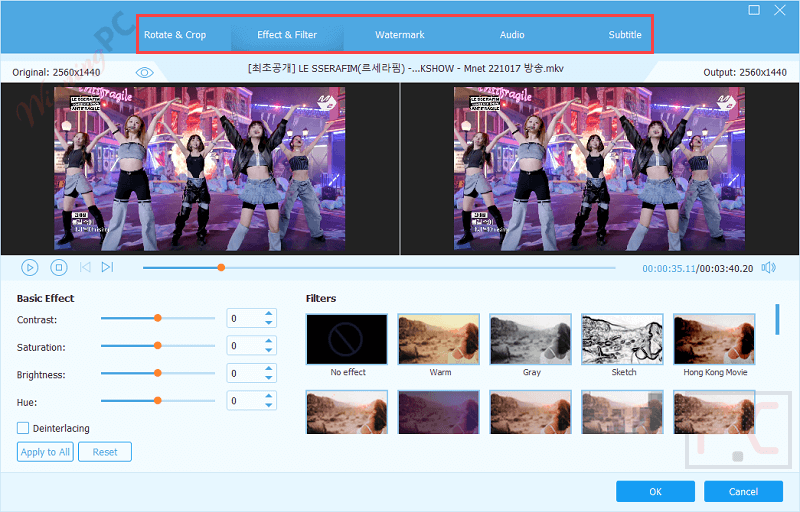Click the Saturation slider handle
The image size is (800, 512).
pos(158,346)
